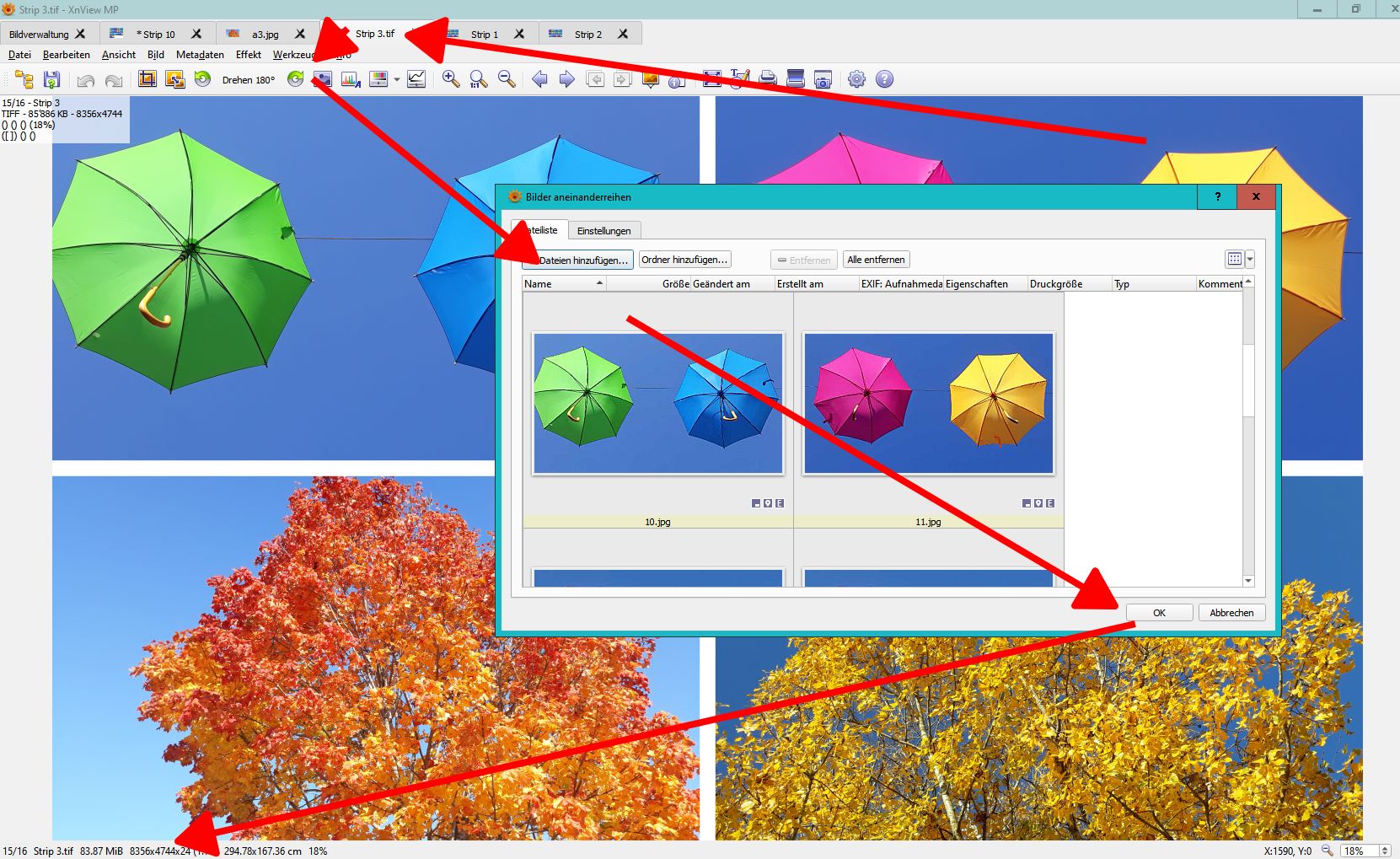This screenshot has width=1400, height=859.
Task: Cancel the dialog with Abbrechen
Action: tap(1231, 613)
